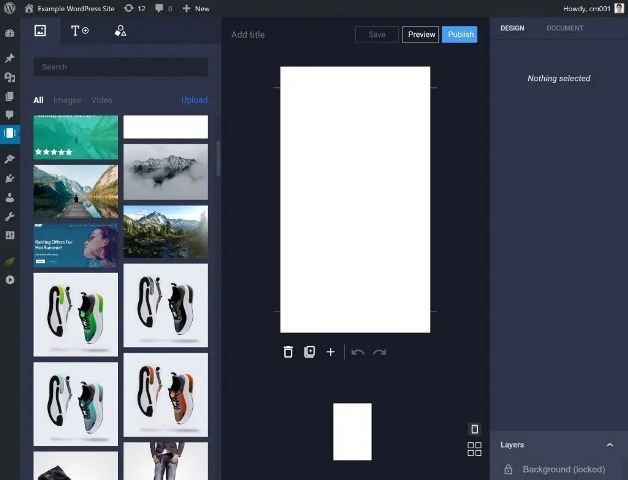628x480 pixels.
Task: Open the Howdy user account menu
Action: tap(594, 8)
